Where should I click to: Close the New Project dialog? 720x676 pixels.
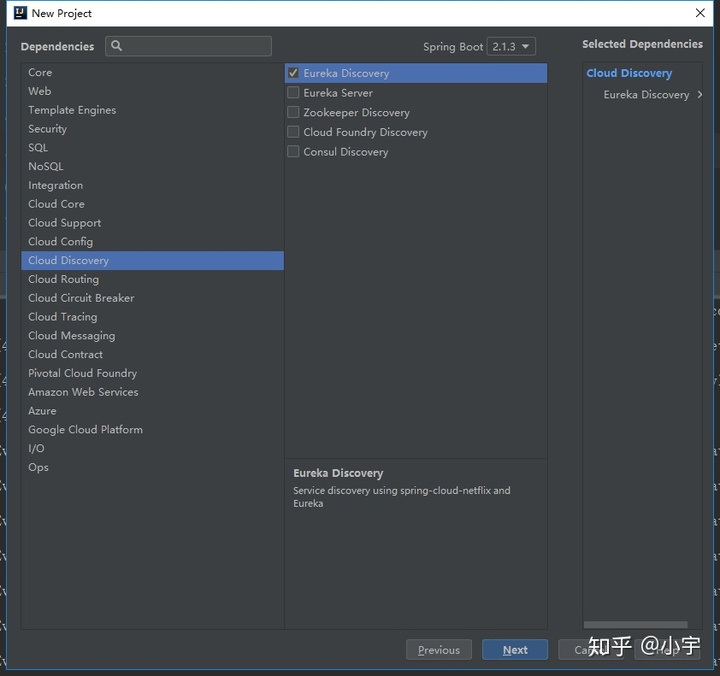pyautogui.click(x=700, y=13)
